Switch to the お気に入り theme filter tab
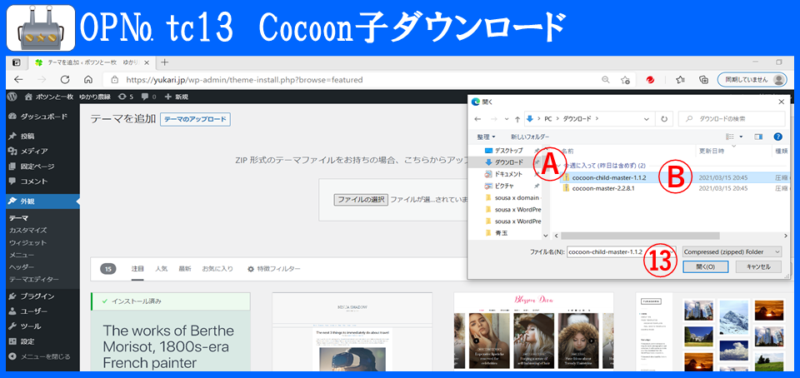Image resolution: width=800 pixels, height=378 pixels. coord(217,269)
